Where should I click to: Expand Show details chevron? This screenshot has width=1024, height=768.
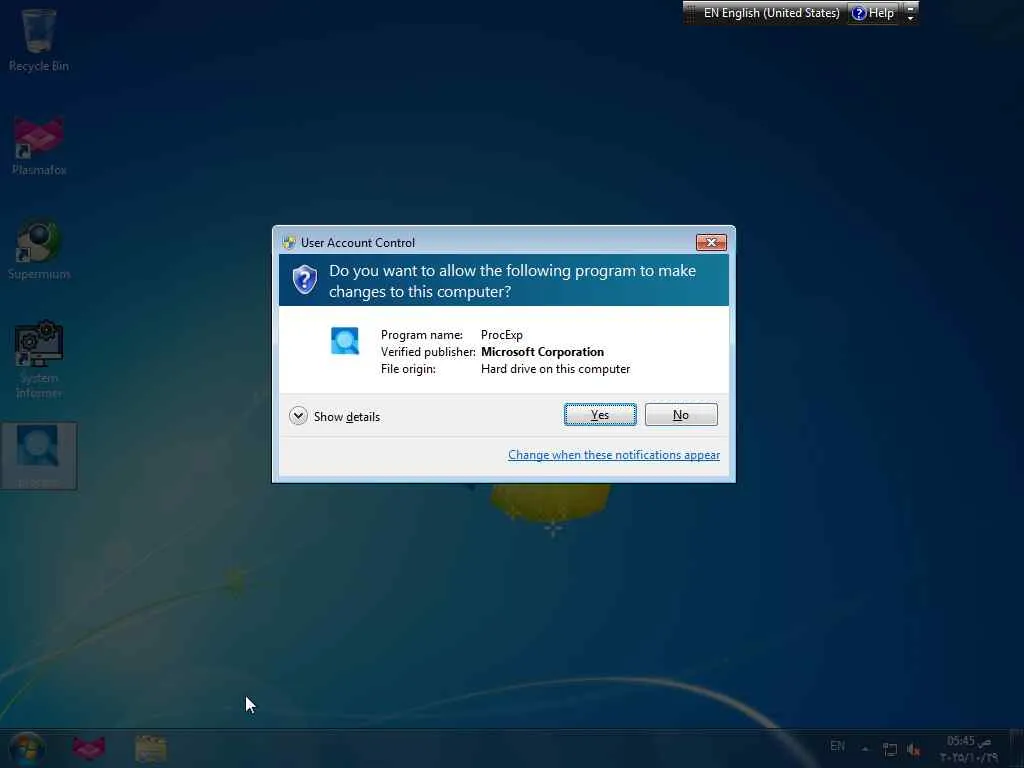(x=298, y=416)
